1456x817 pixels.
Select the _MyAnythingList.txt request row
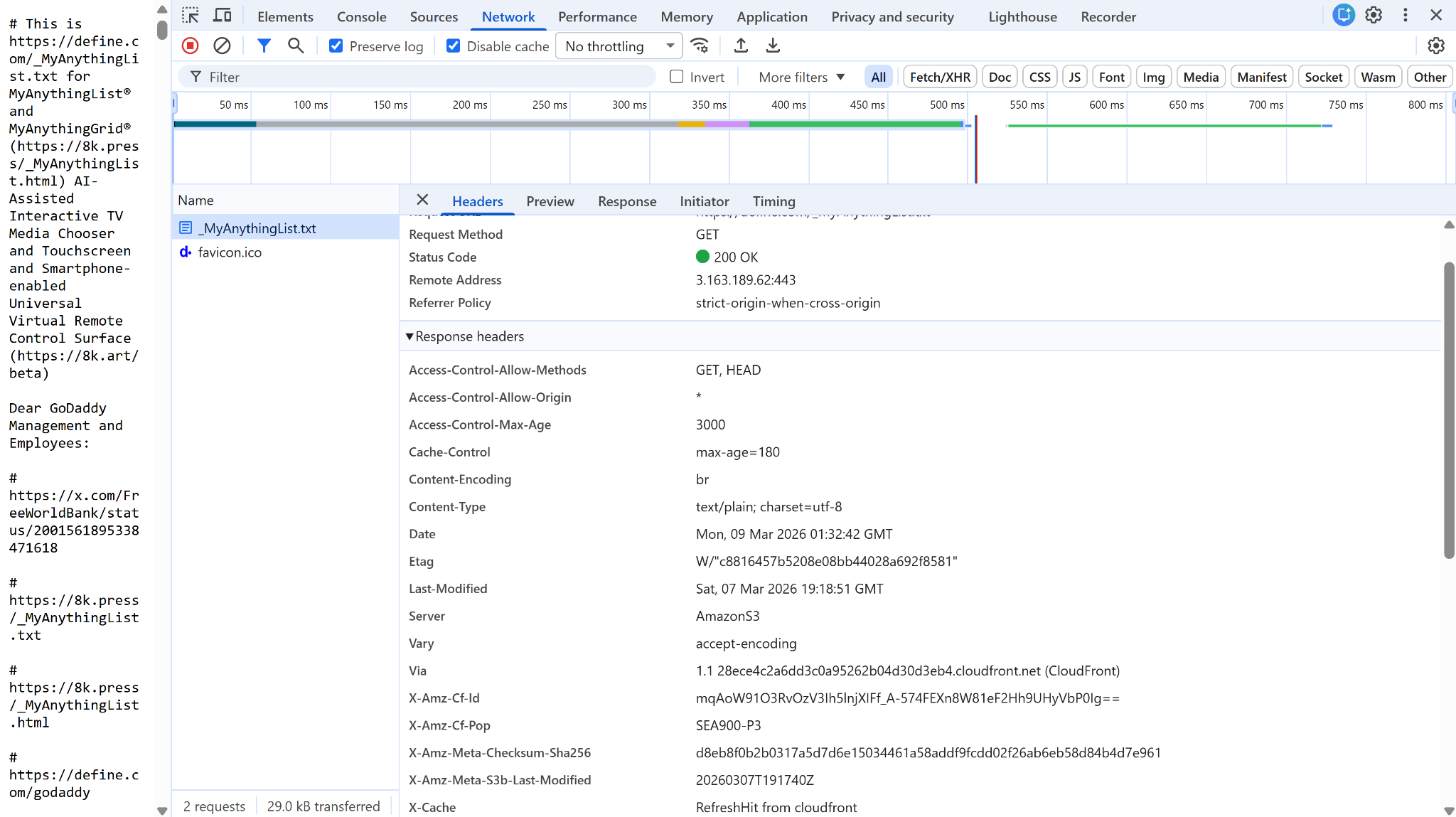286,228
